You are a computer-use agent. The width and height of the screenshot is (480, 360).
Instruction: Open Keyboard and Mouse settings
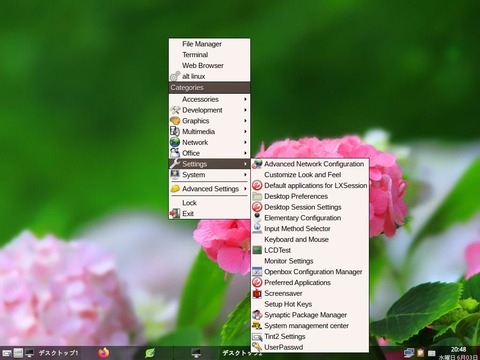[x=310, y=239]
